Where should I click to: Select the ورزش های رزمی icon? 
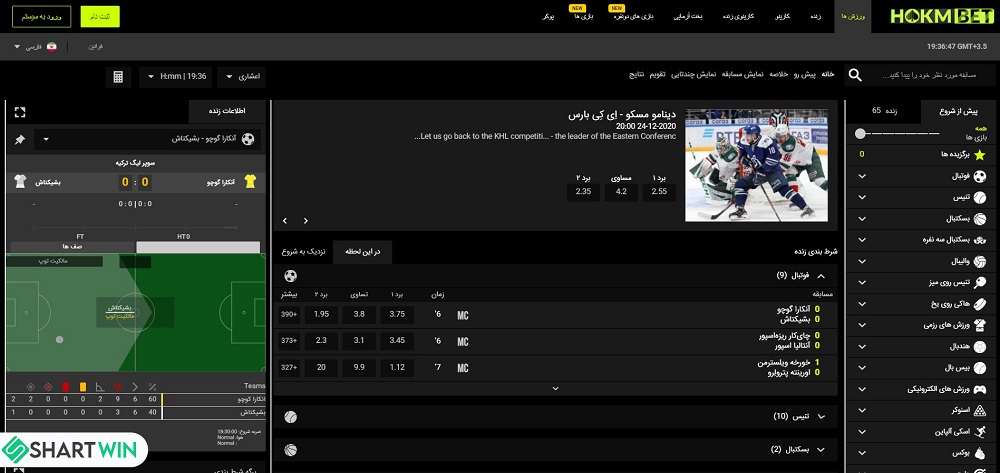coord(980,325)
